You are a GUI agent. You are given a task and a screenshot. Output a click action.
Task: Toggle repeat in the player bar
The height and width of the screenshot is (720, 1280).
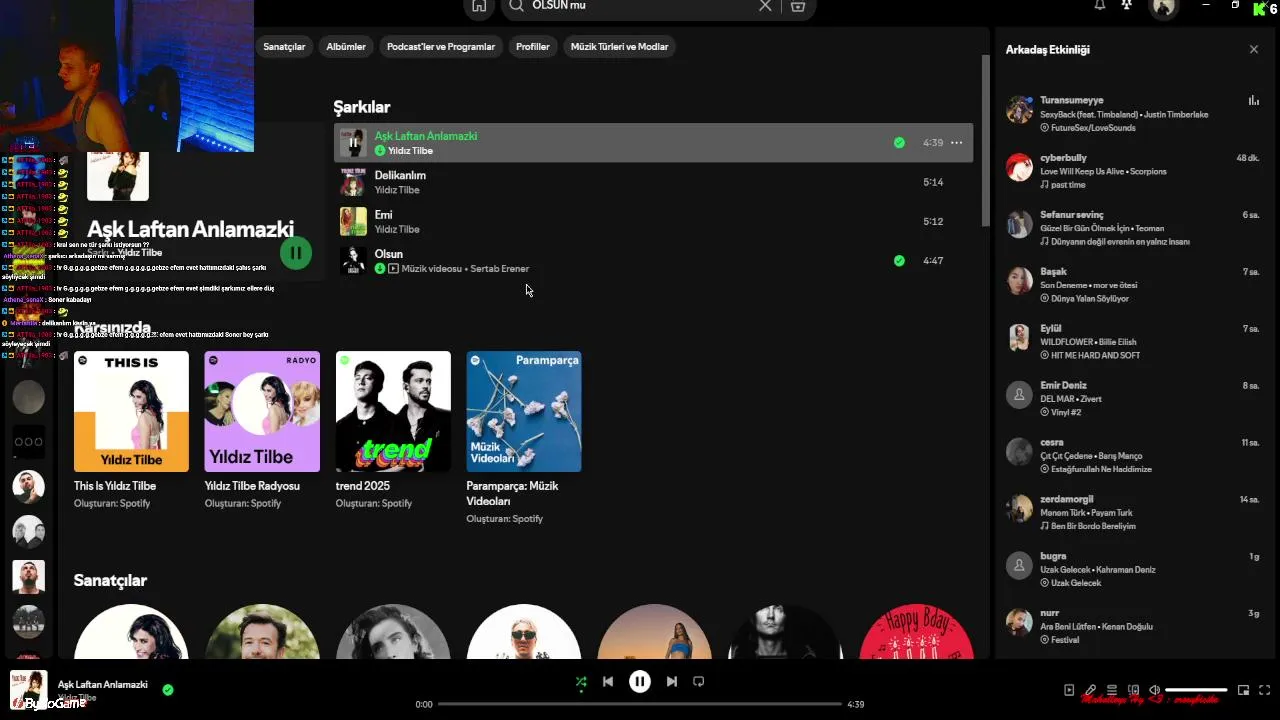tap(699, 682)
